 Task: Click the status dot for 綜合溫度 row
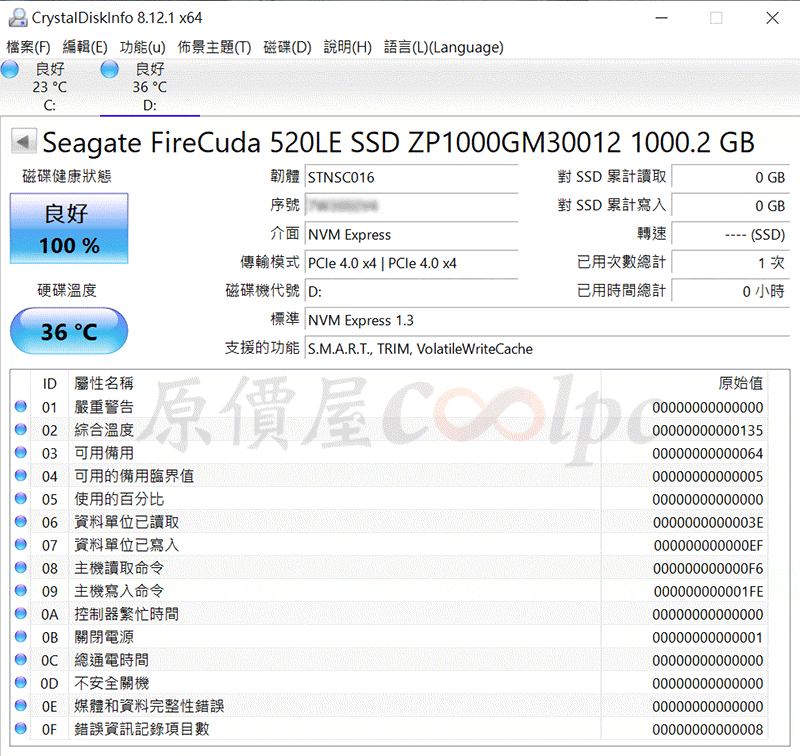coord(20,430)
